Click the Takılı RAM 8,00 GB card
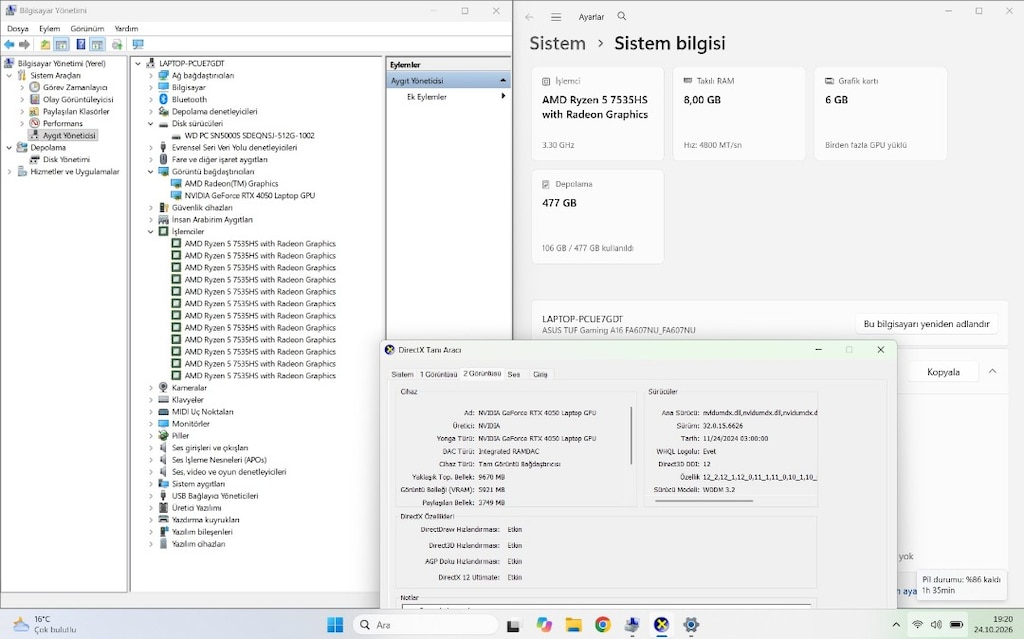The width and height of the screenshot is (1024, 639). click(x=739, y=114)
